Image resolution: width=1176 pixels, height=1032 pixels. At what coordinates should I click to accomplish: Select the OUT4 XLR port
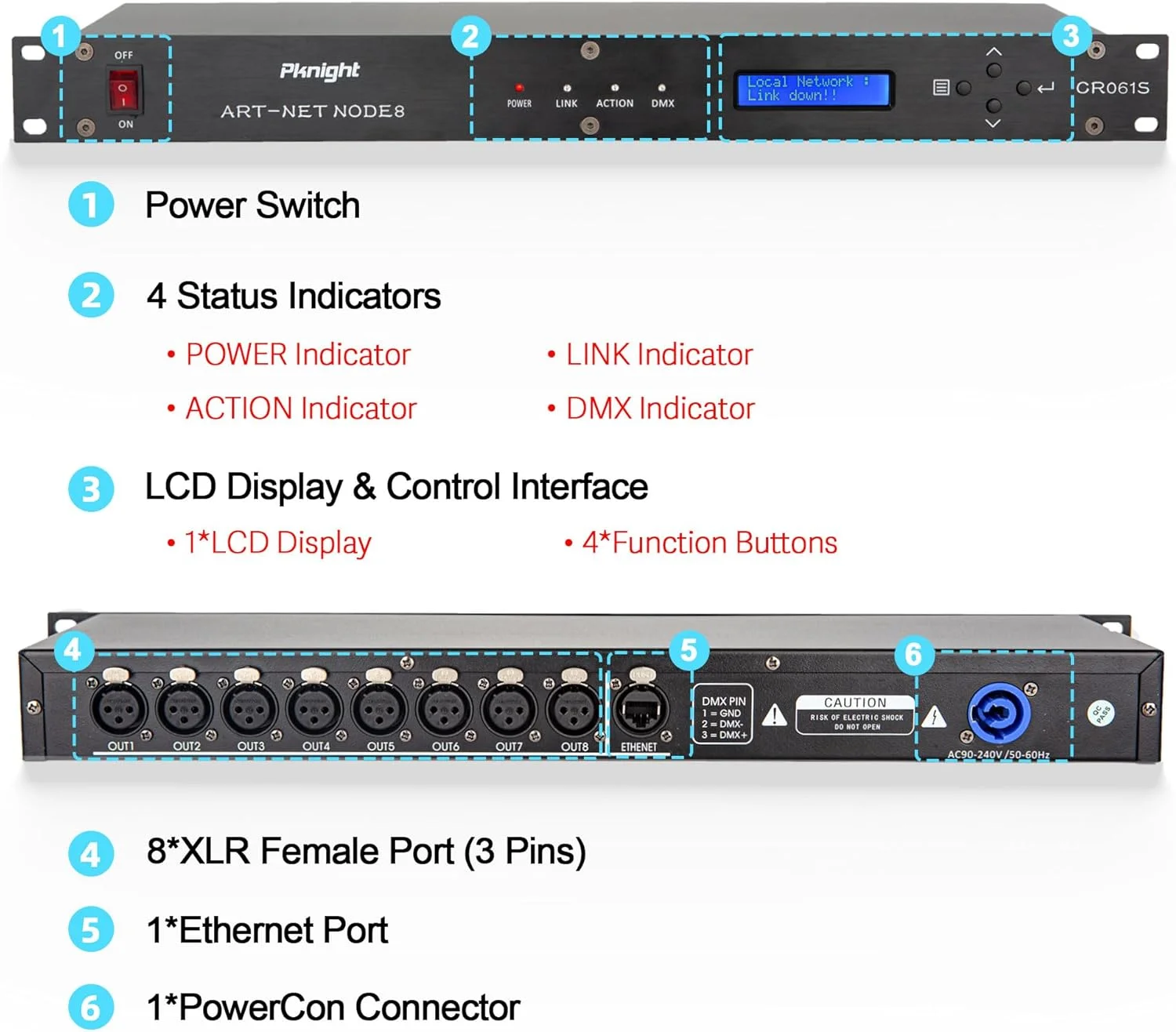pyautogui.click(x=315, y=710)
